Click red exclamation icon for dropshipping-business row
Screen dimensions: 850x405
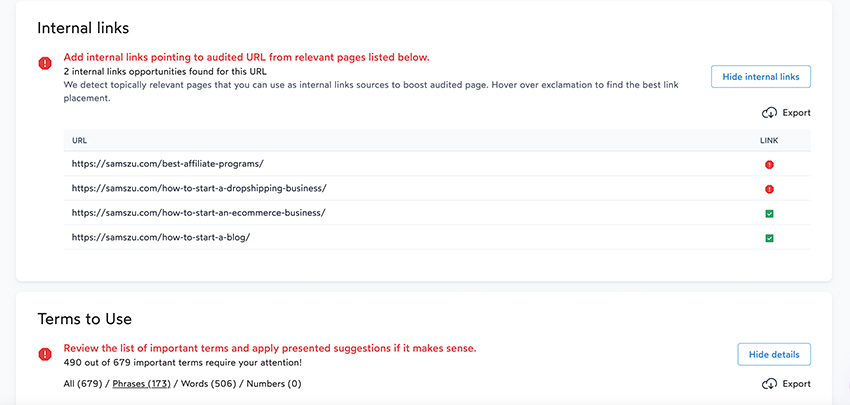point(769,189)
